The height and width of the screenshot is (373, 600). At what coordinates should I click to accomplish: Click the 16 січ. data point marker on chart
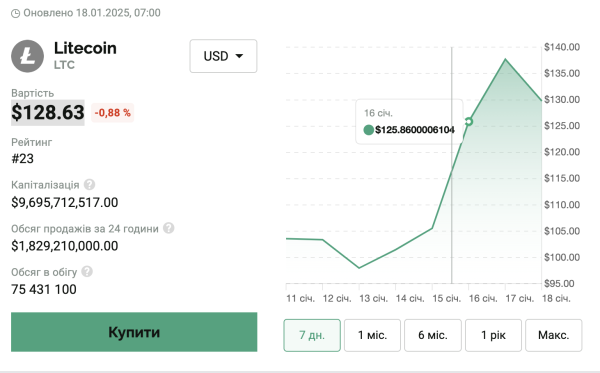coord(468,122)
